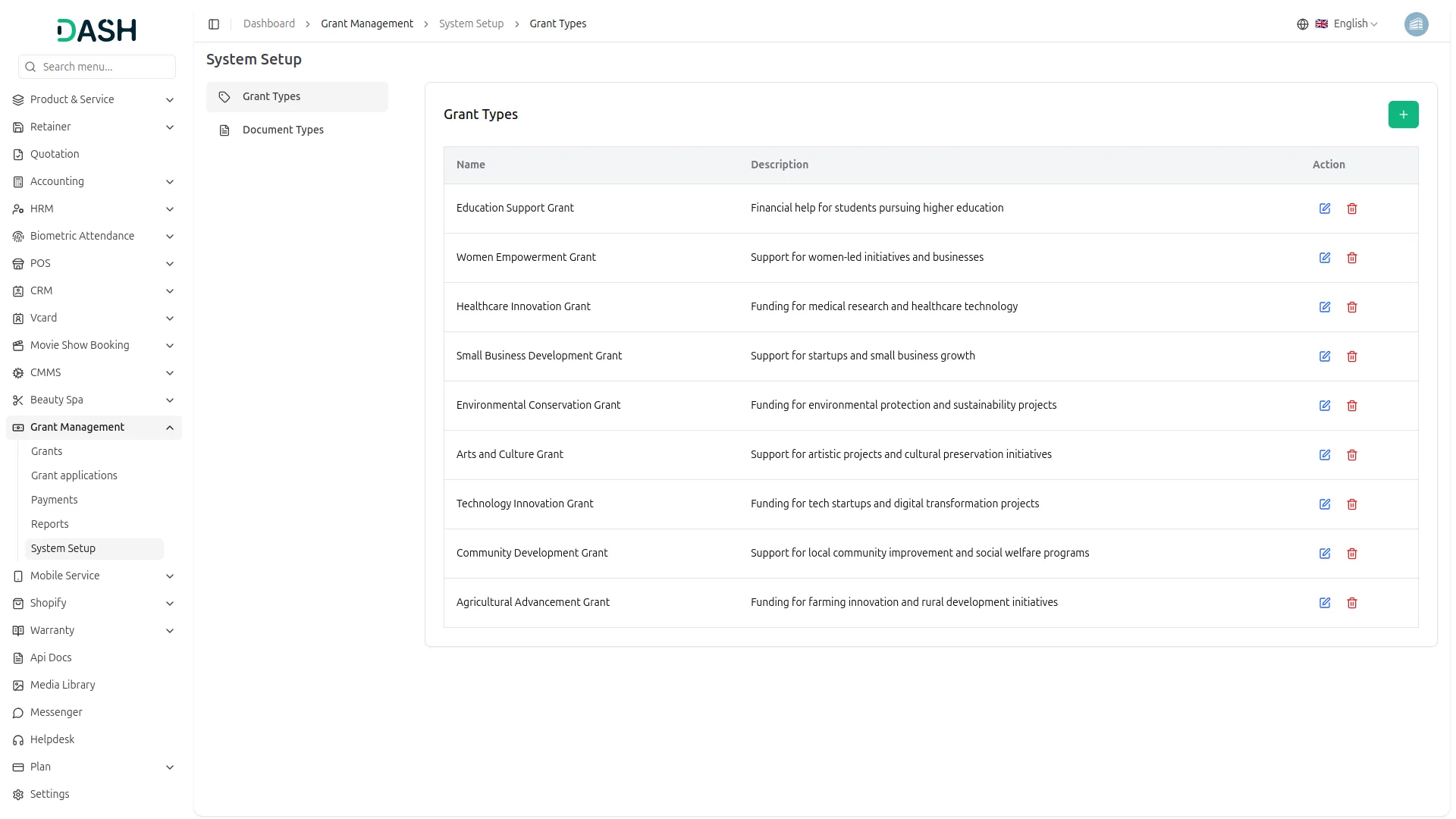Edit the Small Business Development Grant

tap(1324, 356)
